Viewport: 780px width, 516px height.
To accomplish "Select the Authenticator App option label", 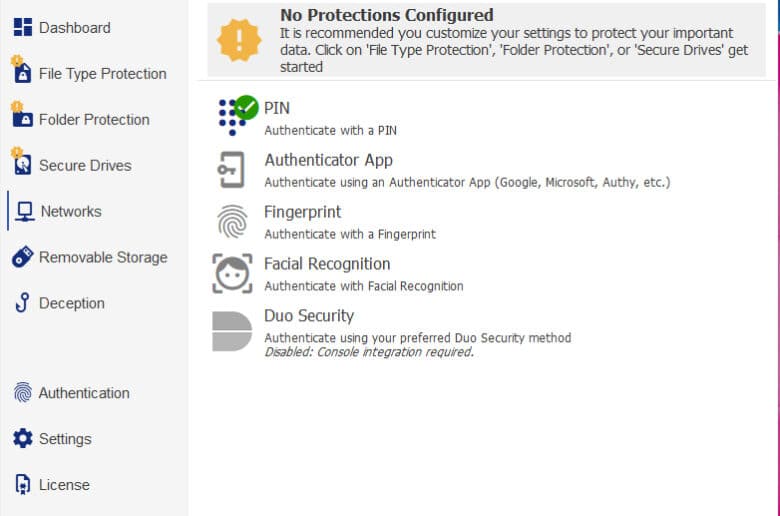I will click(x=328, y=160).
